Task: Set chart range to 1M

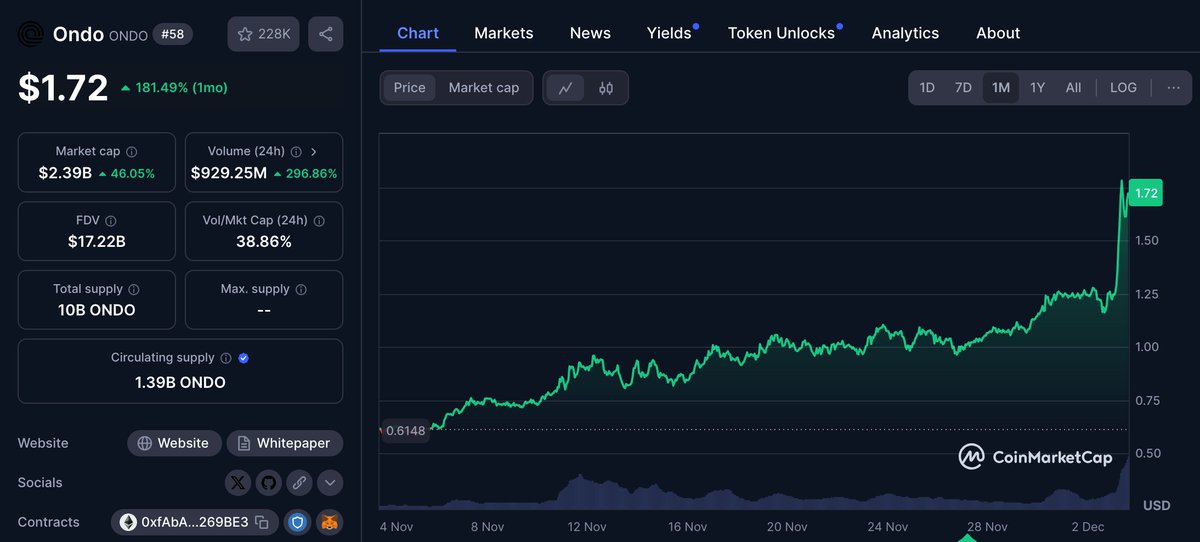Action: coord(1000,88)
